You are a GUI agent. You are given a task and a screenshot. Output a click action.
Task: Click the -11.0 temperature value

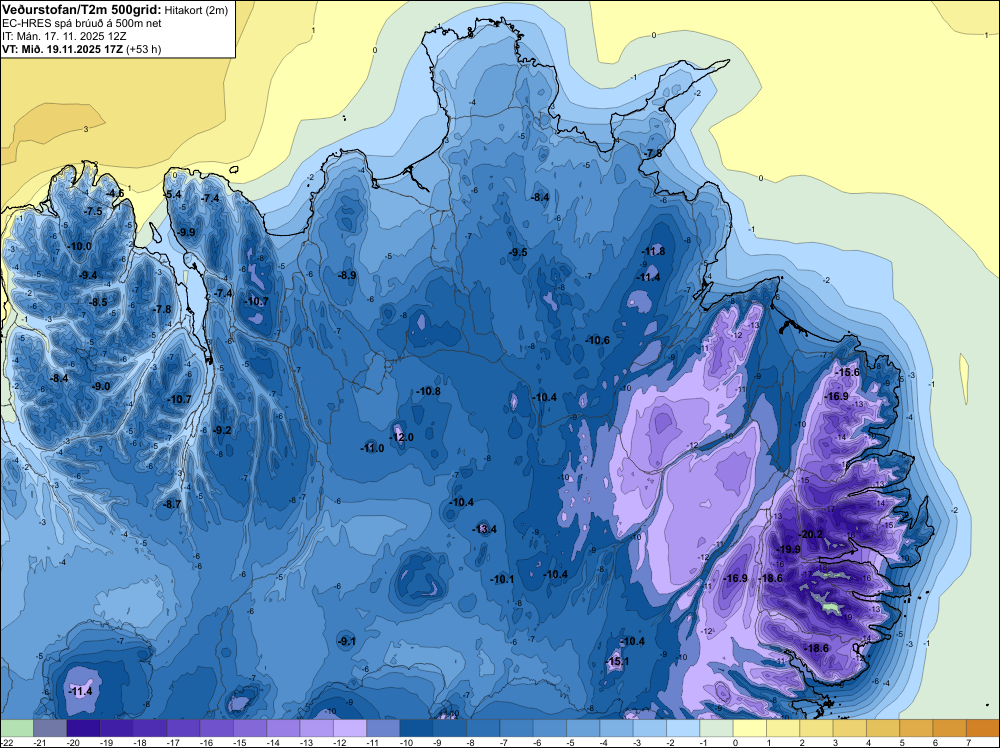pyautogui.click(x=372, y=448)
